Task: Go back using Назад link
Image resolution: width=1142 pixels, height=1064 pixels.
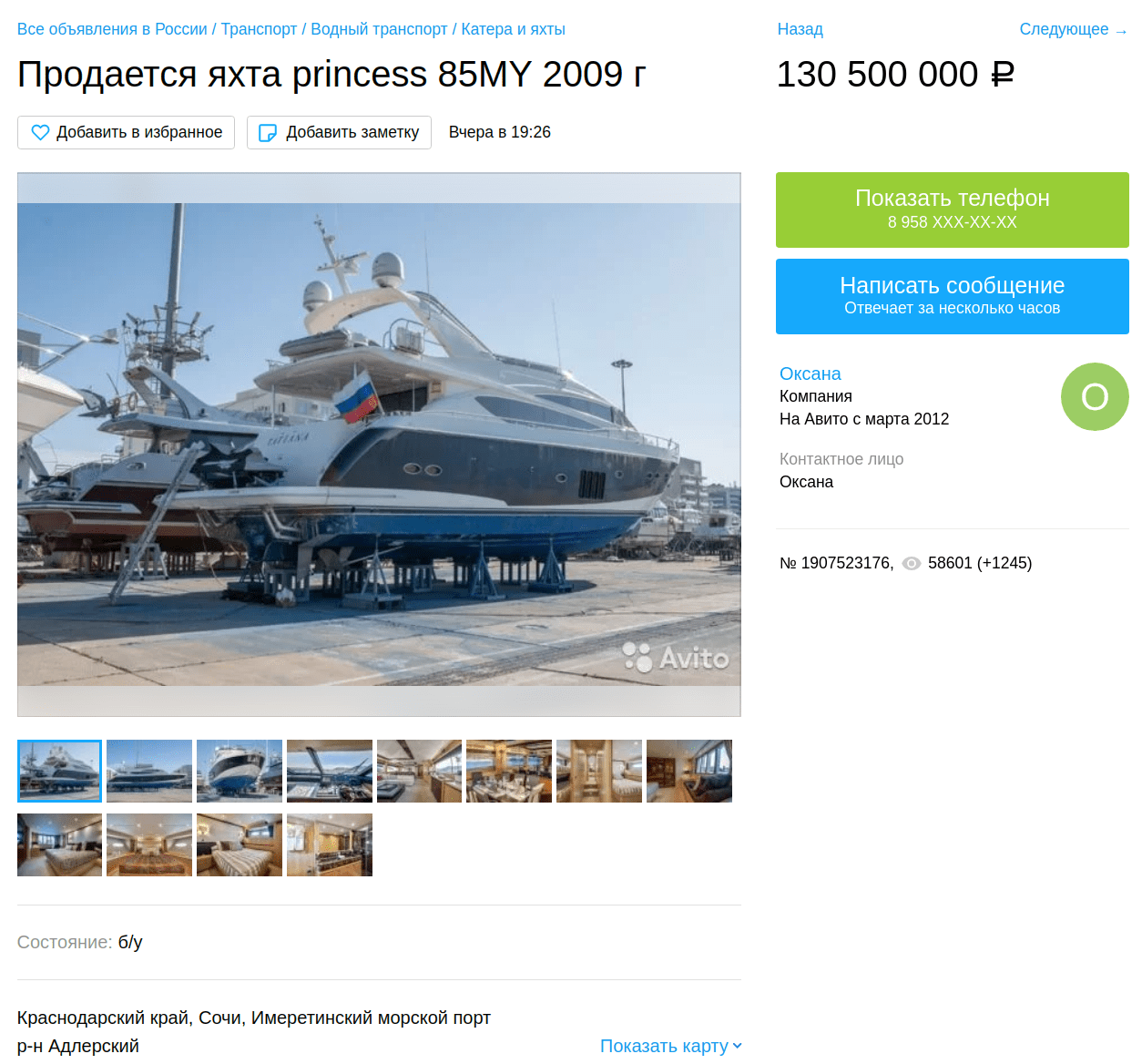Action: click(x=800, y=29)
